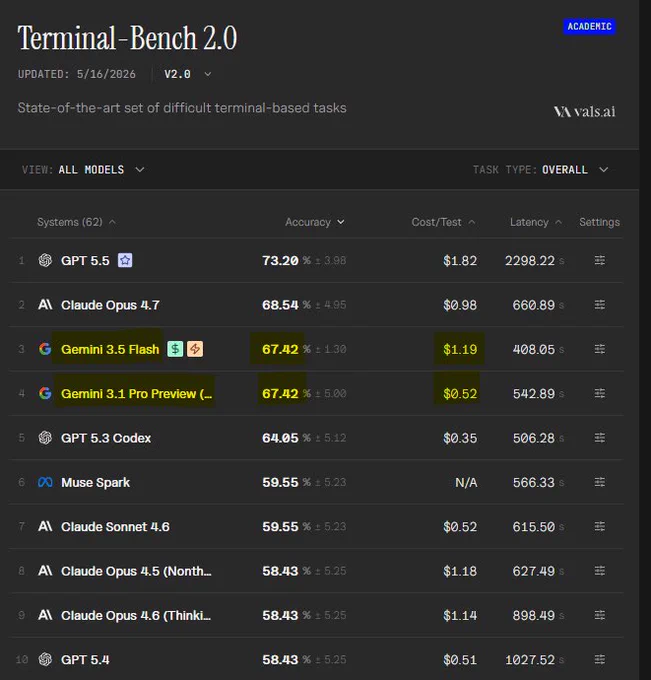Click the orange lightning badge on Gemini 3.5 Flash
The image size is (651, 680).
pyautogui.click(x=195, y=349)
